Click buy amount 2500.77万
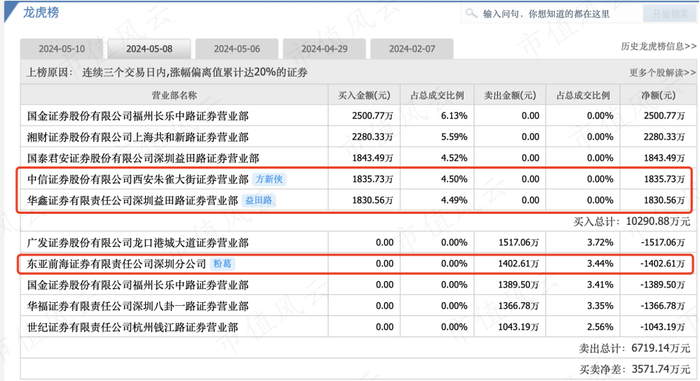 pos(373,116)
